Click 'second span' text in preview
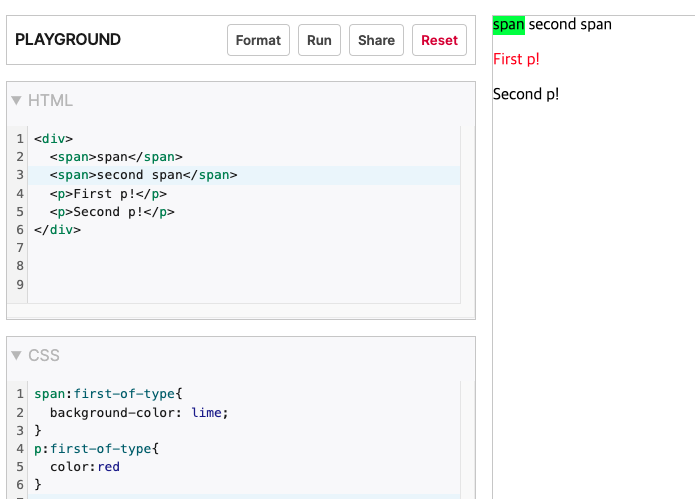The width and height of the screenshot is (695, 499). 570,24
